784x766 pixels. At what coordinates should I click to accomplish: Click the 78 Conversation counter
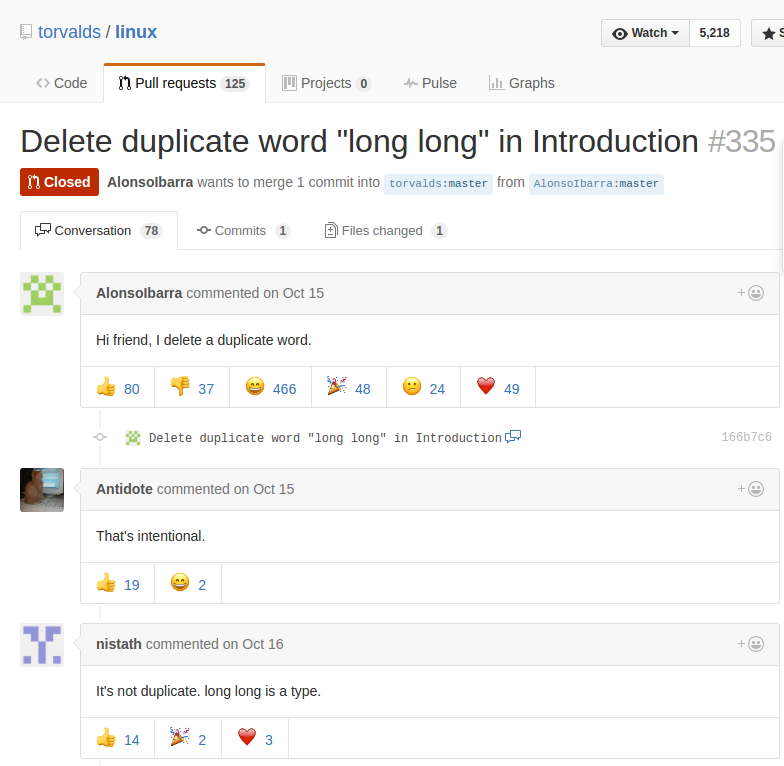point(152,230)
